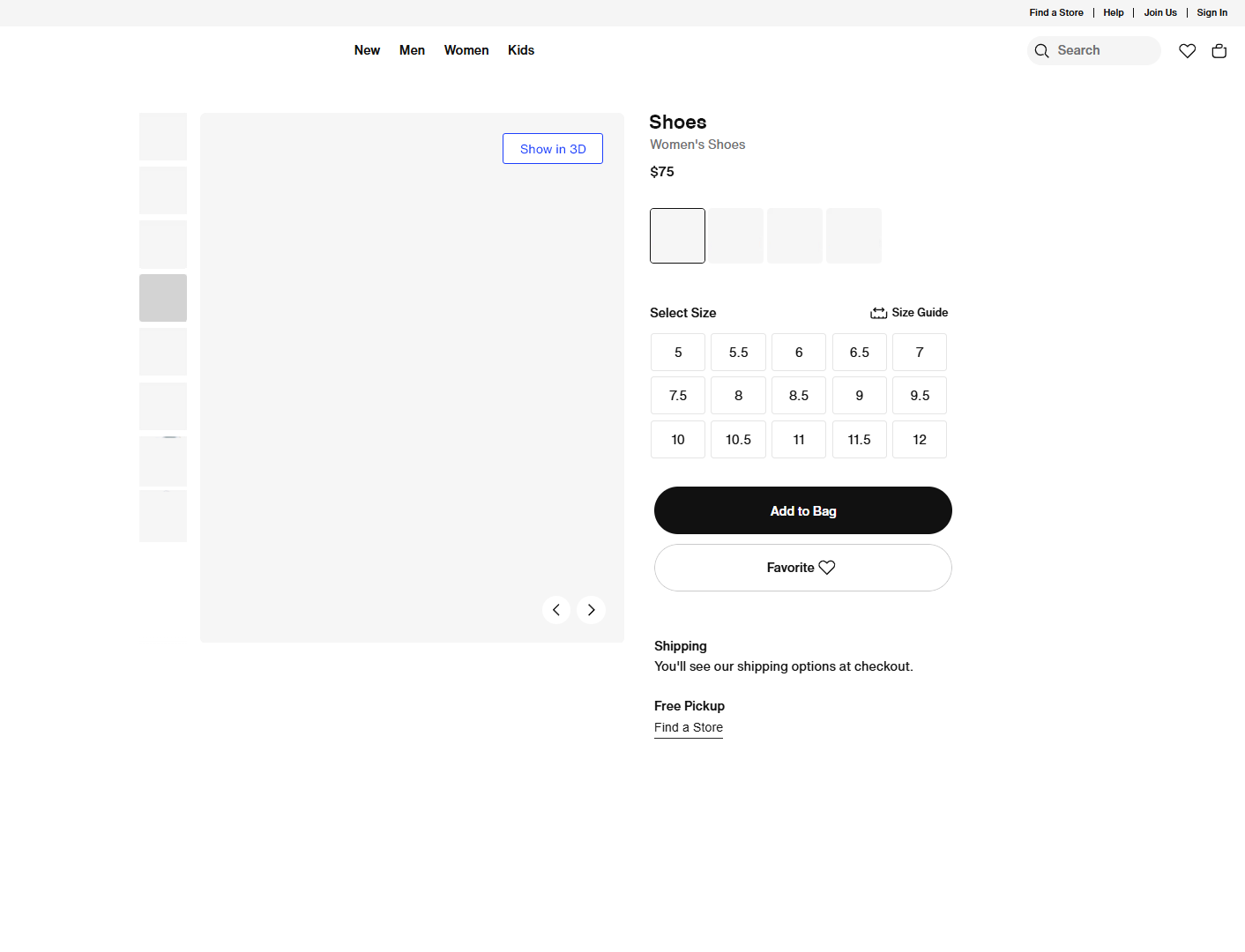Click the heart icon inside Favorite button
Viewport: 1245px width, 952px height.
pyautogui.click(x=827, y=567)
